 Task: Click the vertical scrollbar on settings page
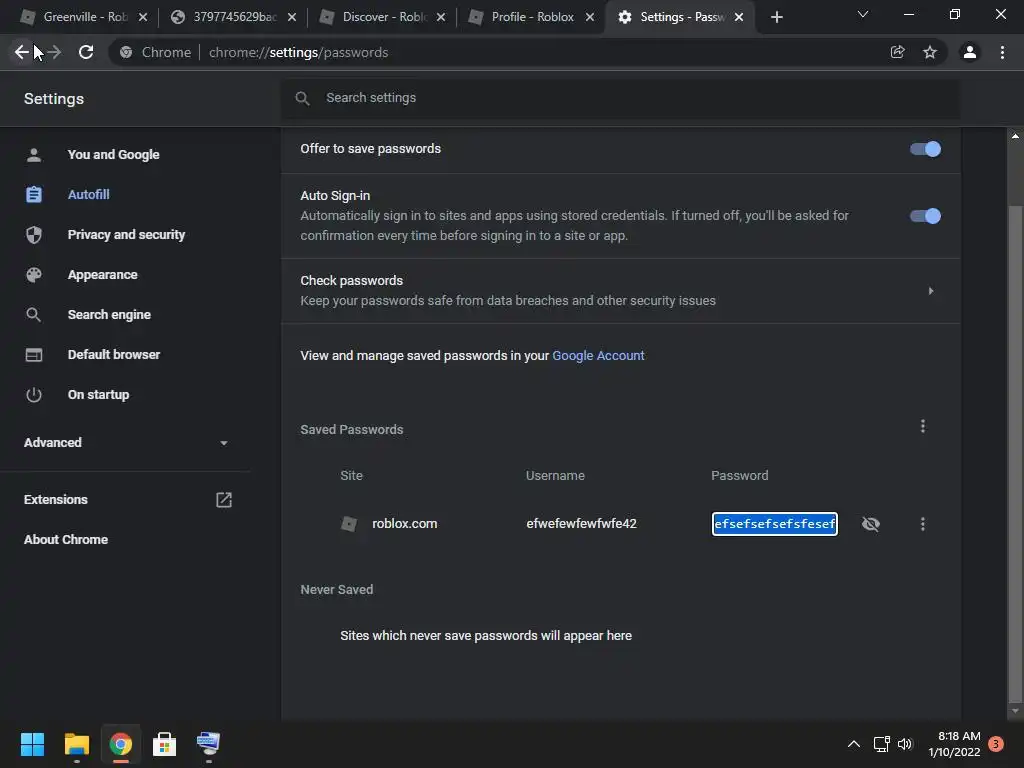pyautogui.click(x=1015, y=457)
